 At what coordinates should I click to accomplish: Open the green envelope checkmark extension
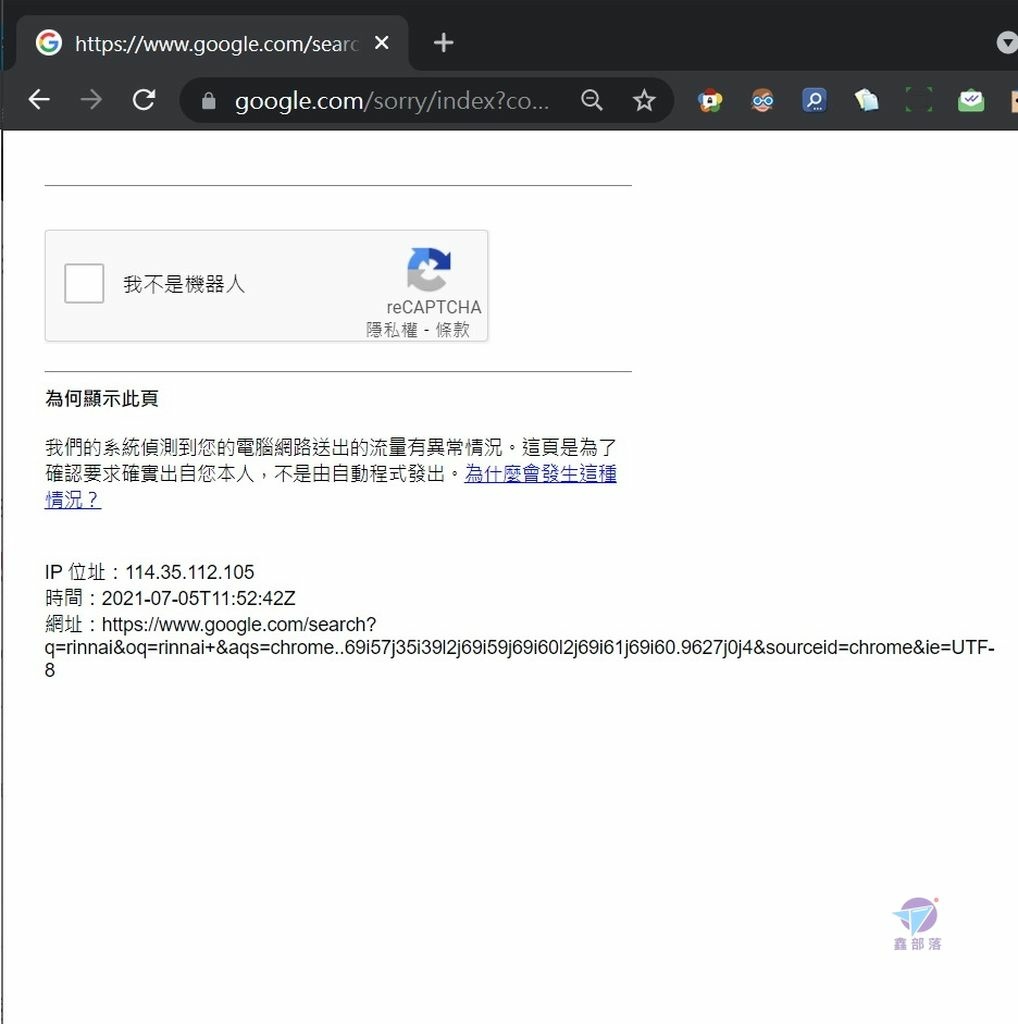(971, 101)
